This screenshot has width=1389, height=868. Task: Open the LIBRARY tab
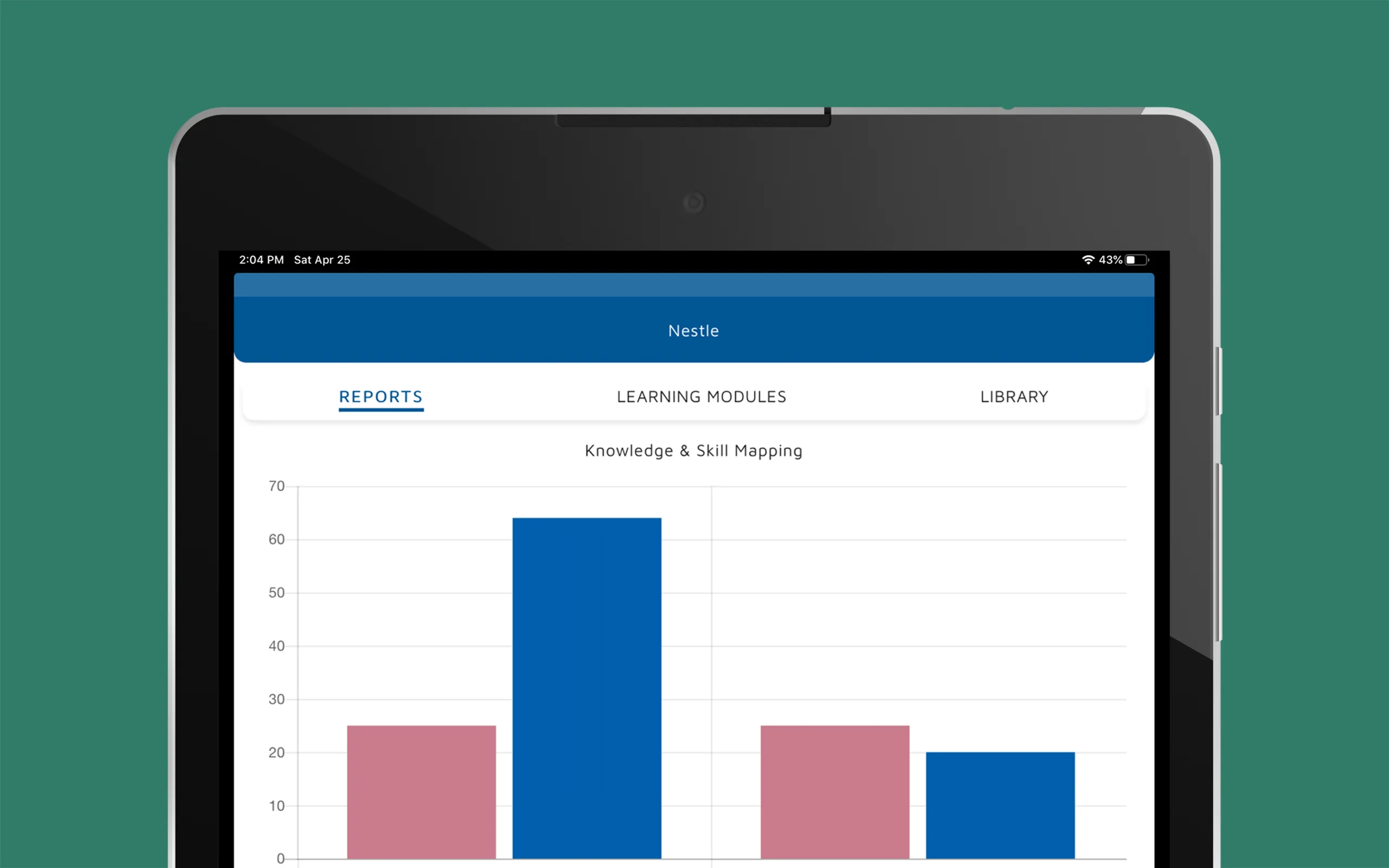click(x=1014, y=397)
